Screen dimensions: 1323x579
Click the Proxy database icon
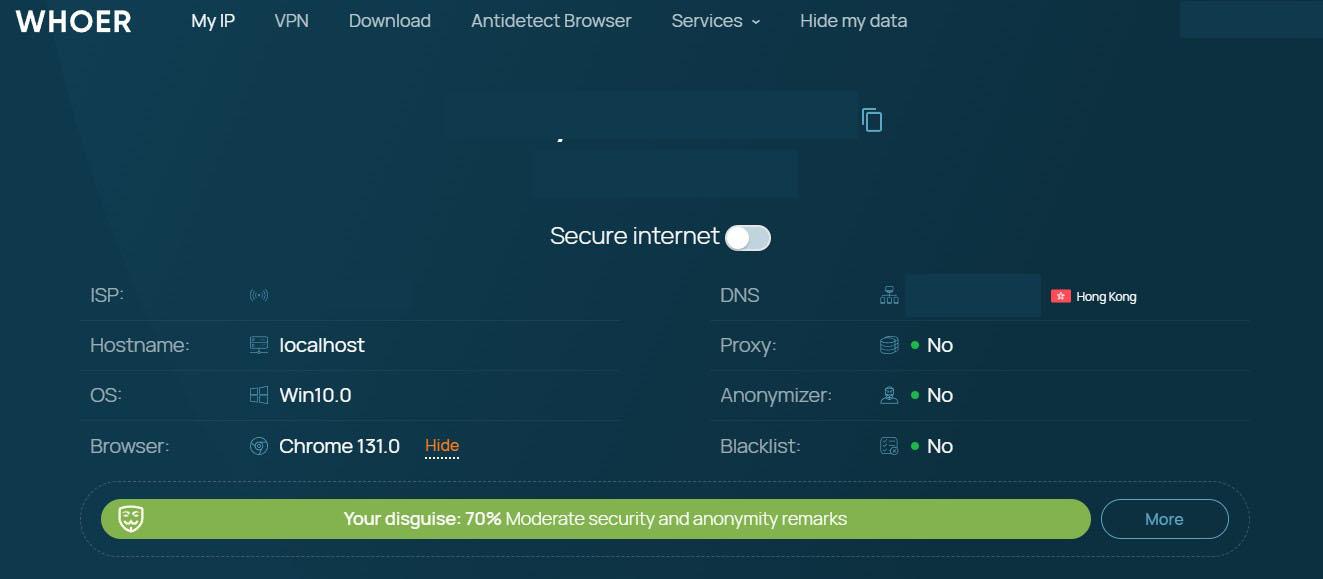889,345
